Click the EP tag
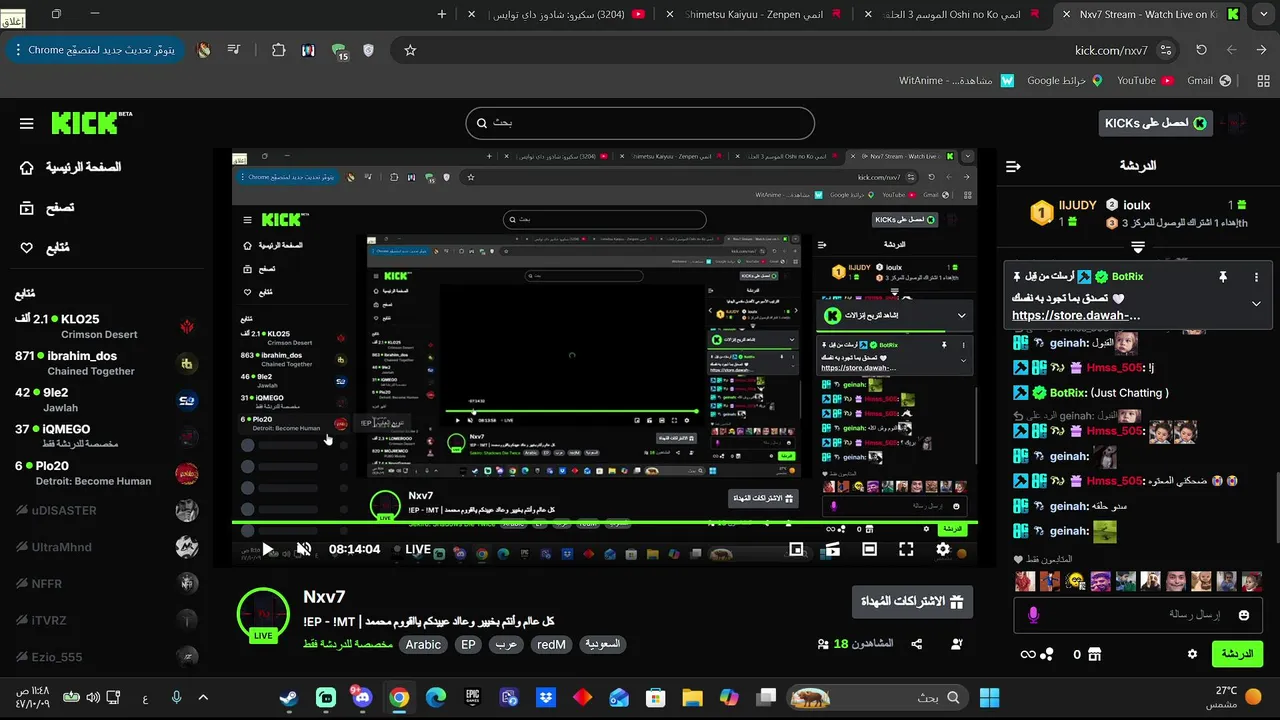 468,645
